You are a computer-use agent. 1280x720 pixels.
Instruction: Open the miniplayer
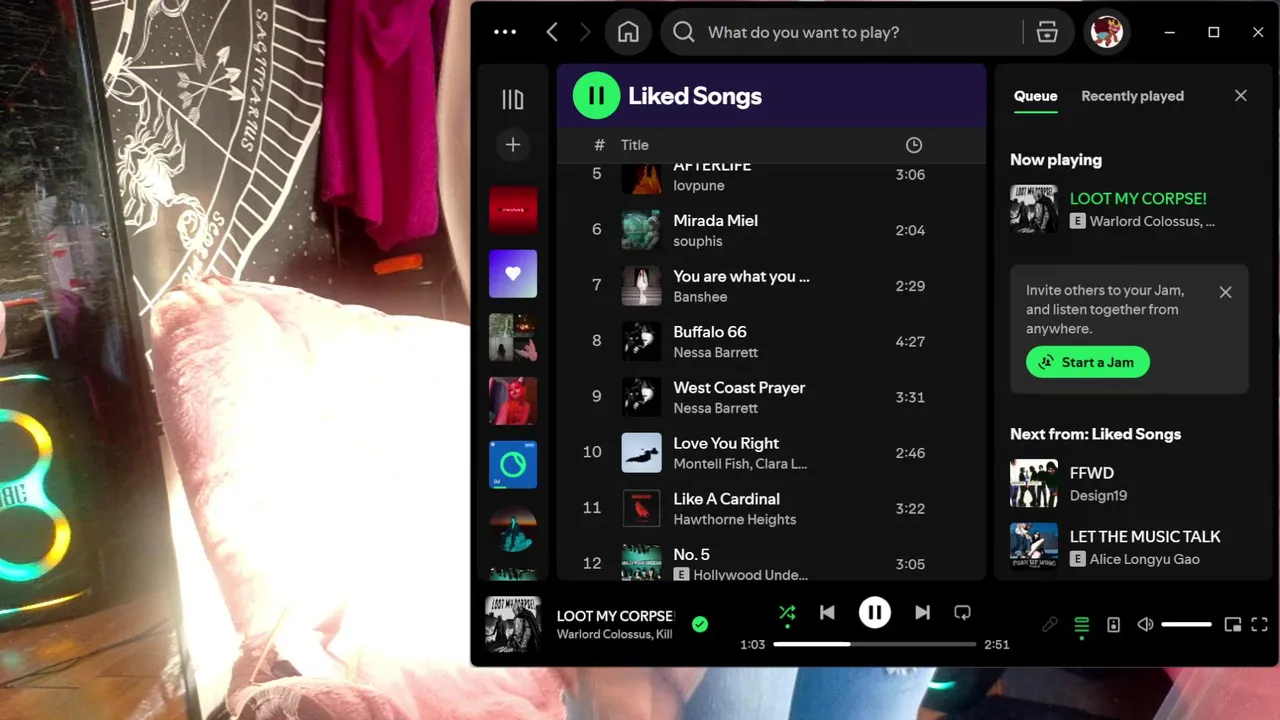point(1233,625)
